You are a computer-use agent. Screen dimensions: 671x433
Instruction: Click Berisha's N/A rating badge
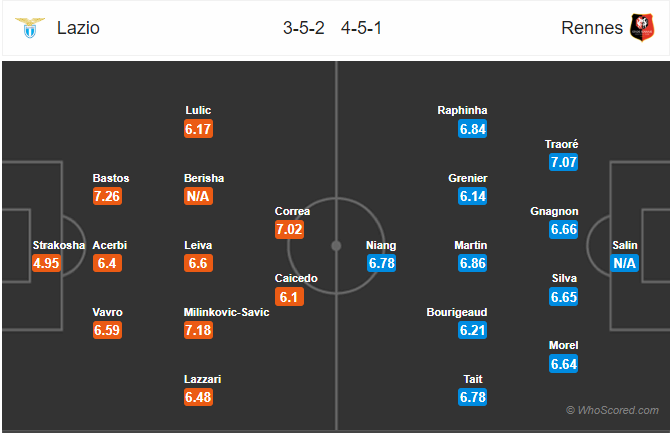[x=198, y=196]
